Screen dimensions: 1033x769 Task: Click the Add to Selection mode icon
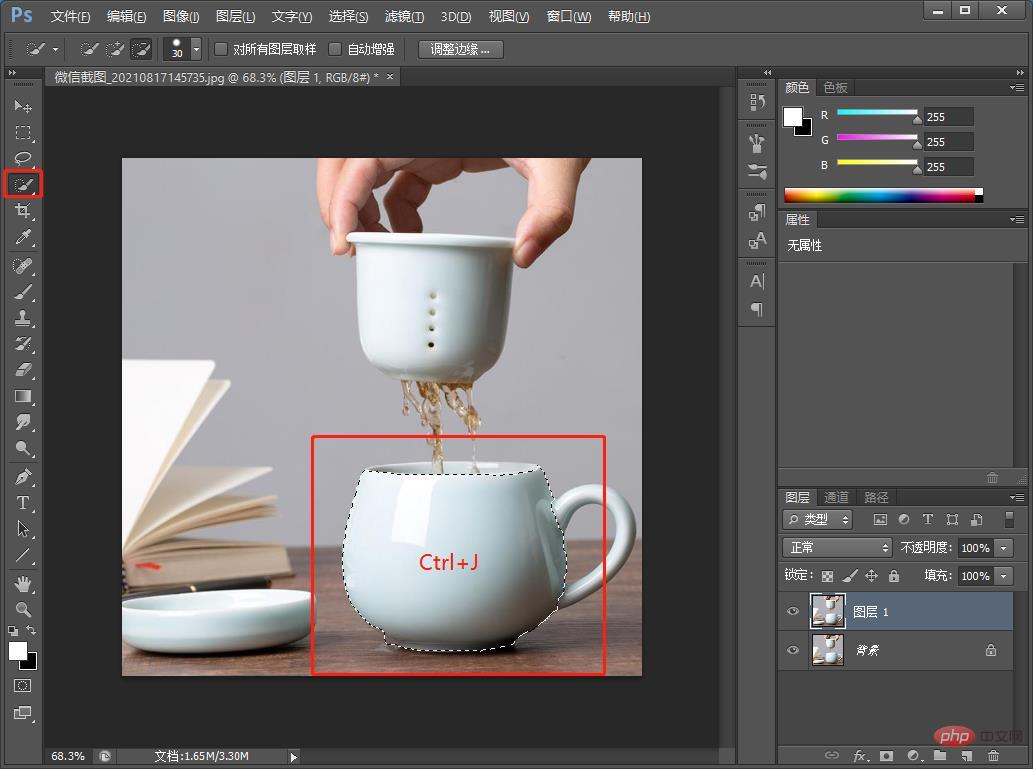(x=115, y=49)
